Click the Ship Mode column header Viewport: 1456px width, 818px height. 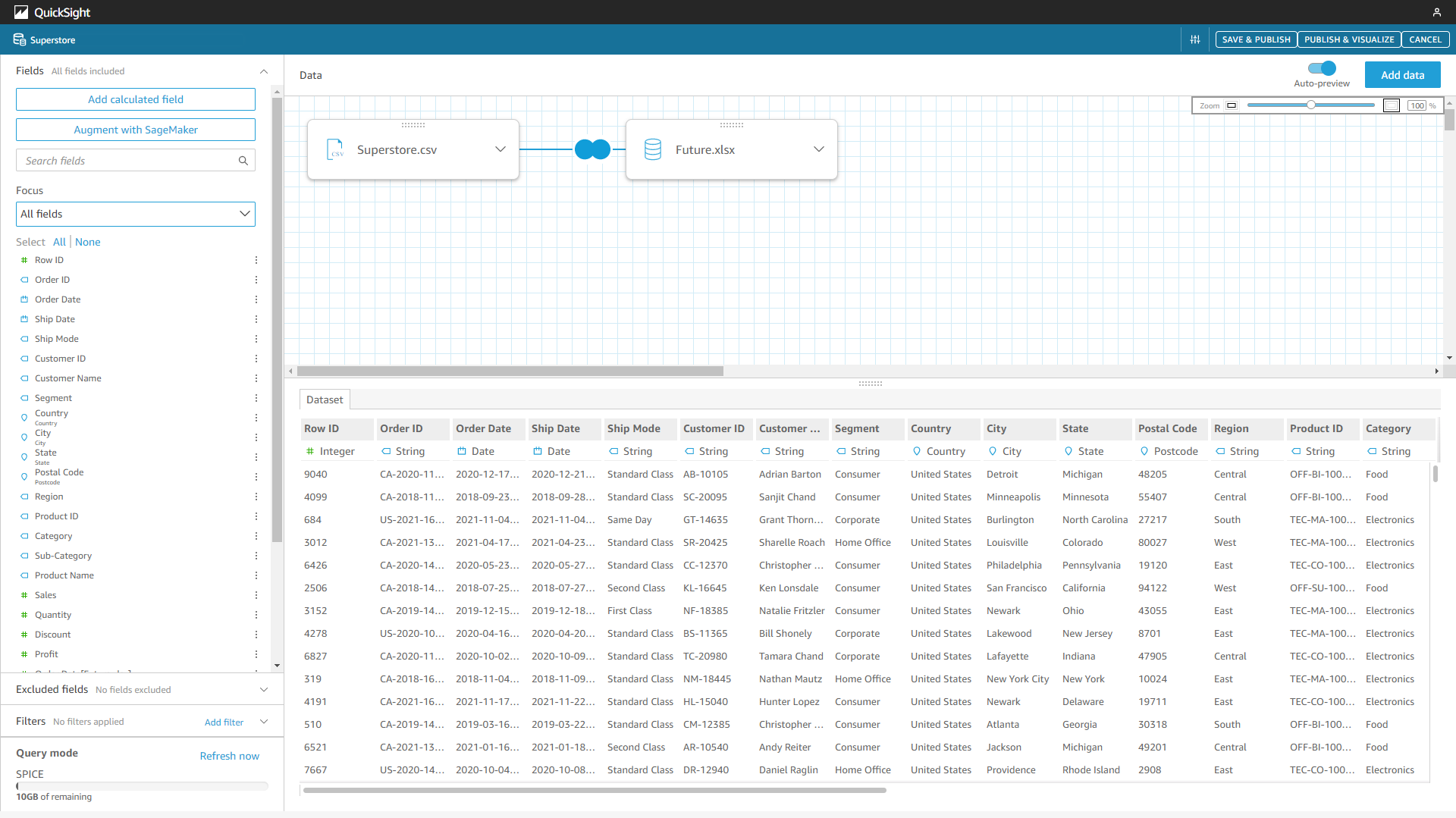[640, 428]
